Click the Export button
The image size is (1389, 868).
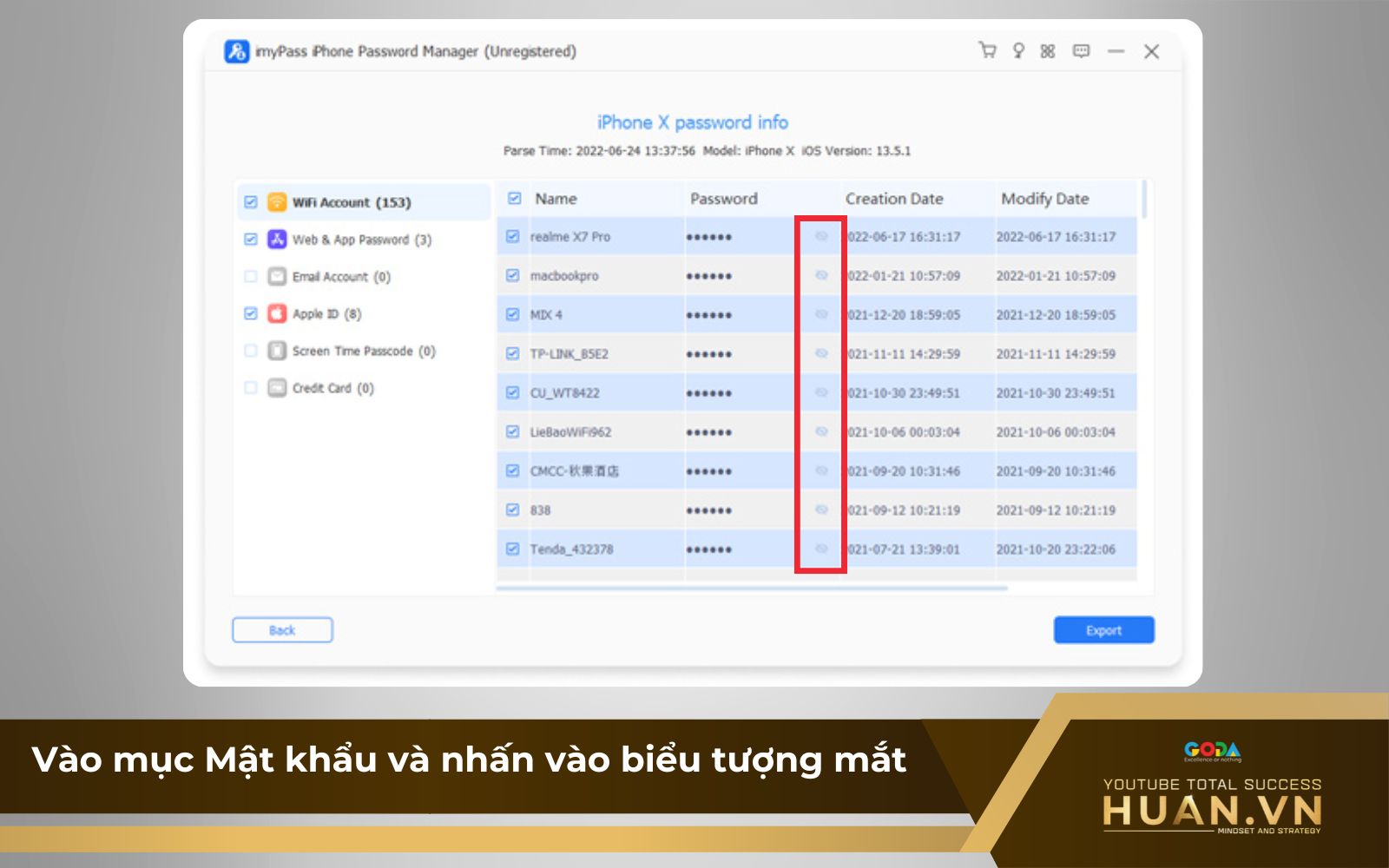point(1104,630)
